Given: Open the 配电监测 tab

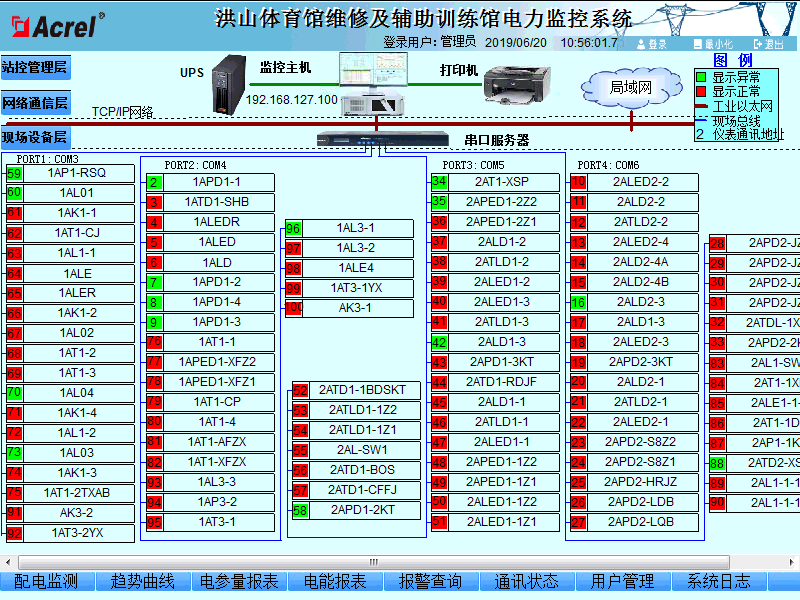Looking at the screenshot, I should 47,581.
